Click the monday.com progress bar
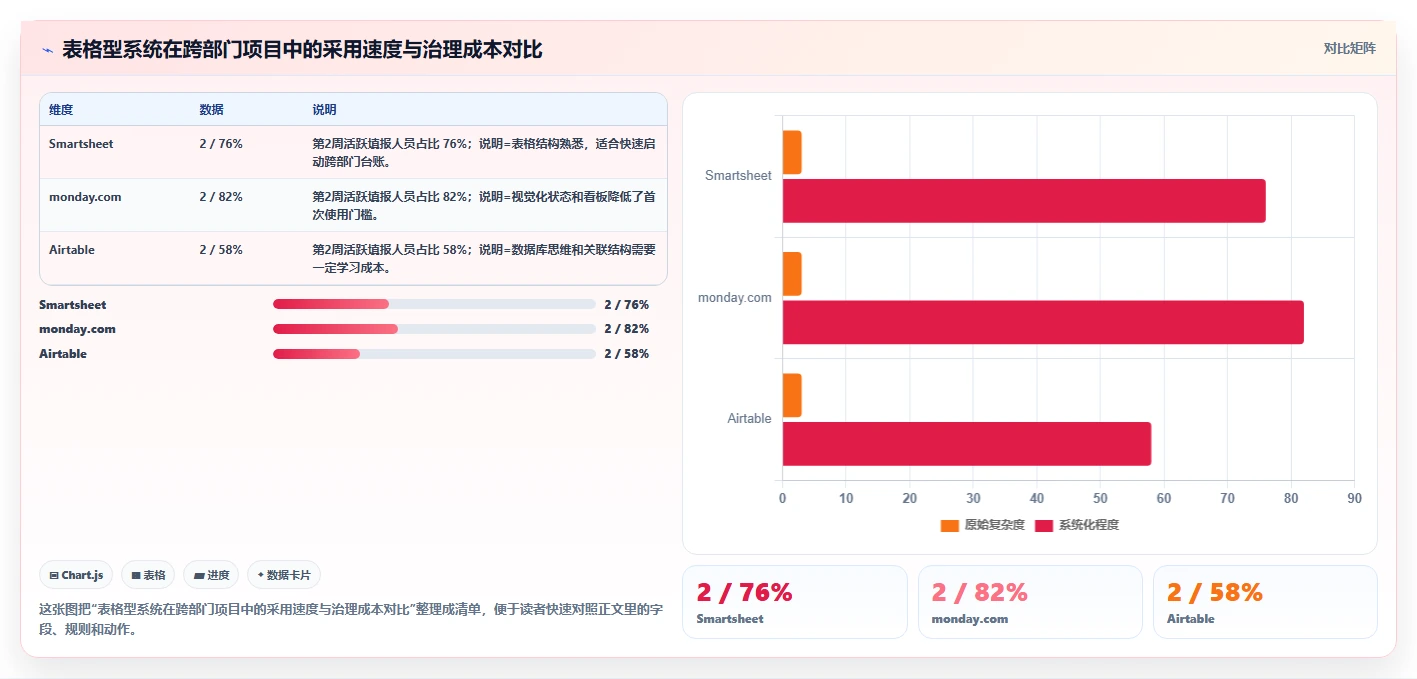The image size is (1417, 679). tap(434, 329)
